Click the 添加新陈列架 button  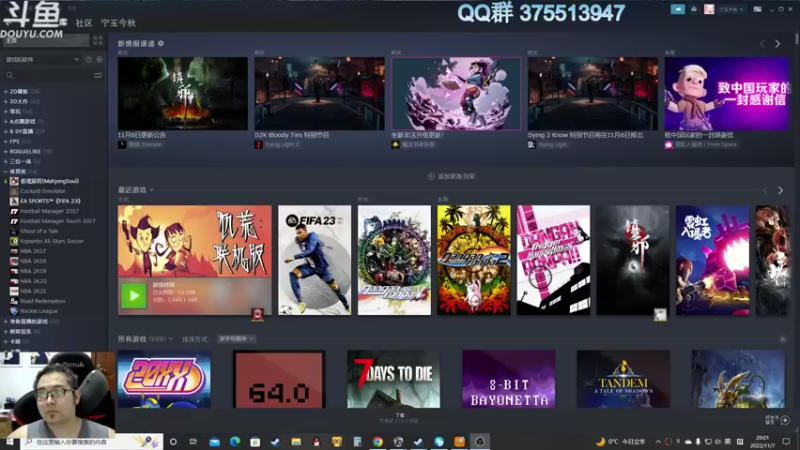click(x=452, y=176)
